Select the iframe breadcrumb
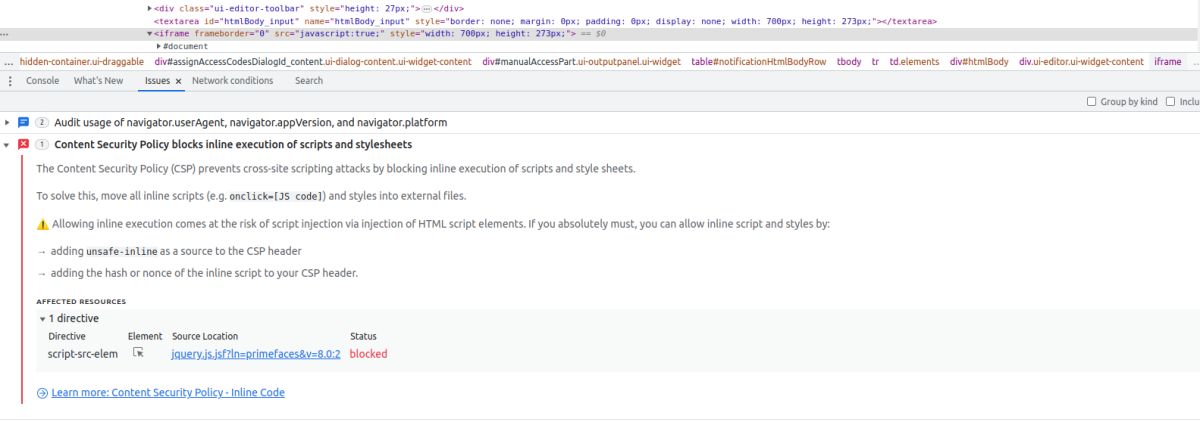The width and height of the screenshot is (1200, 422). [x=1167, y=62]
